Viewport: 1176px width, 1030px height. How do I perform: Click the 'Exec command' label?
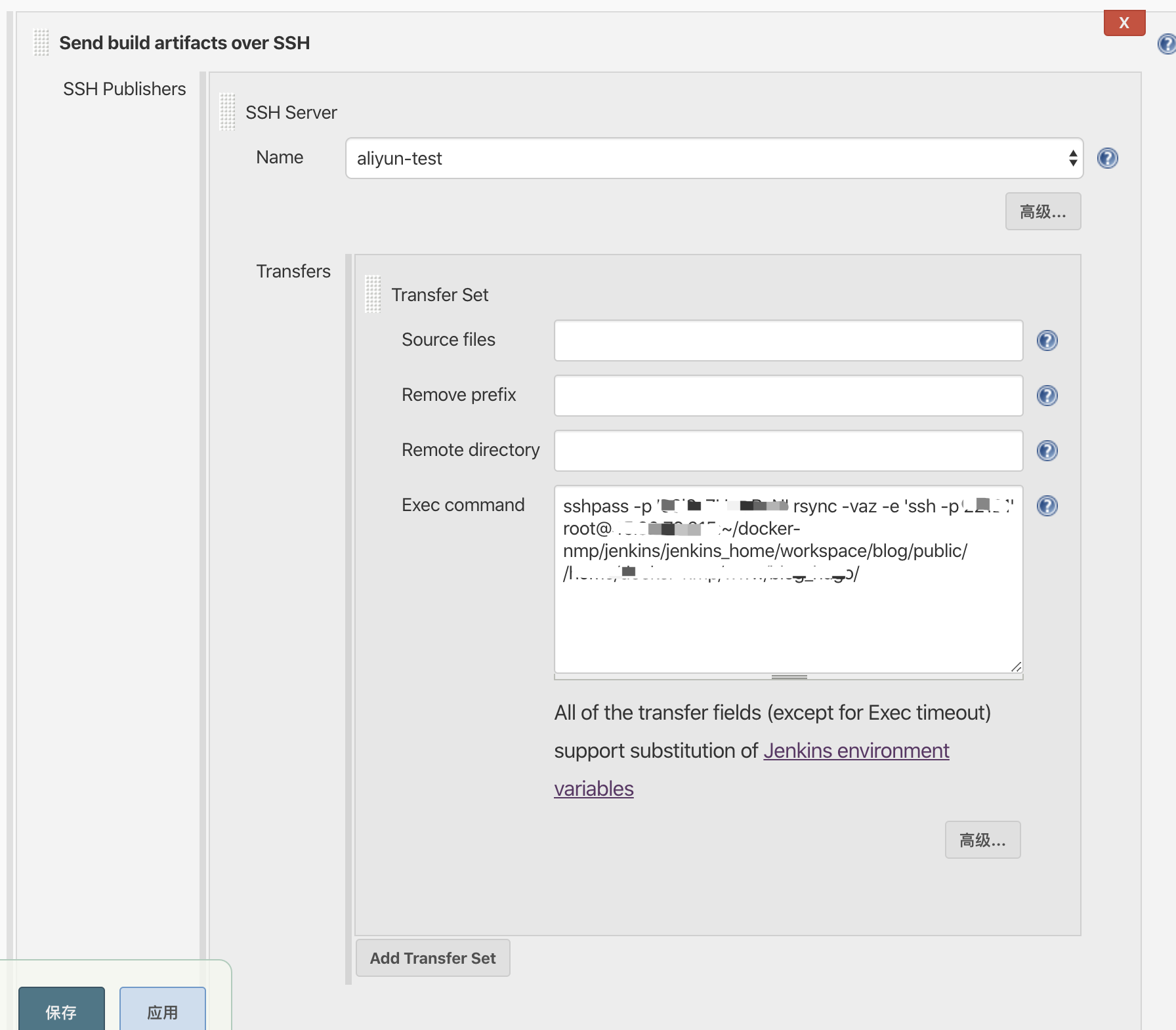point(463,505)
